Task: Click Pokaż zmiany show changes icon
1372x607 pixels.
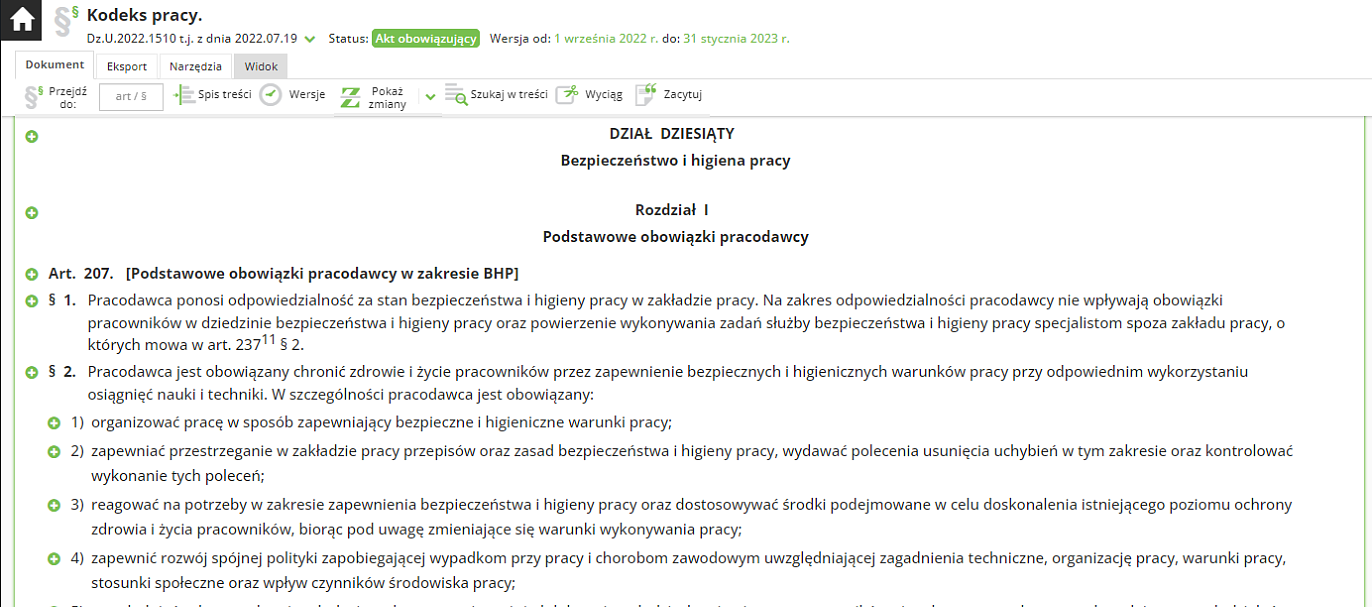Action: 350,96
